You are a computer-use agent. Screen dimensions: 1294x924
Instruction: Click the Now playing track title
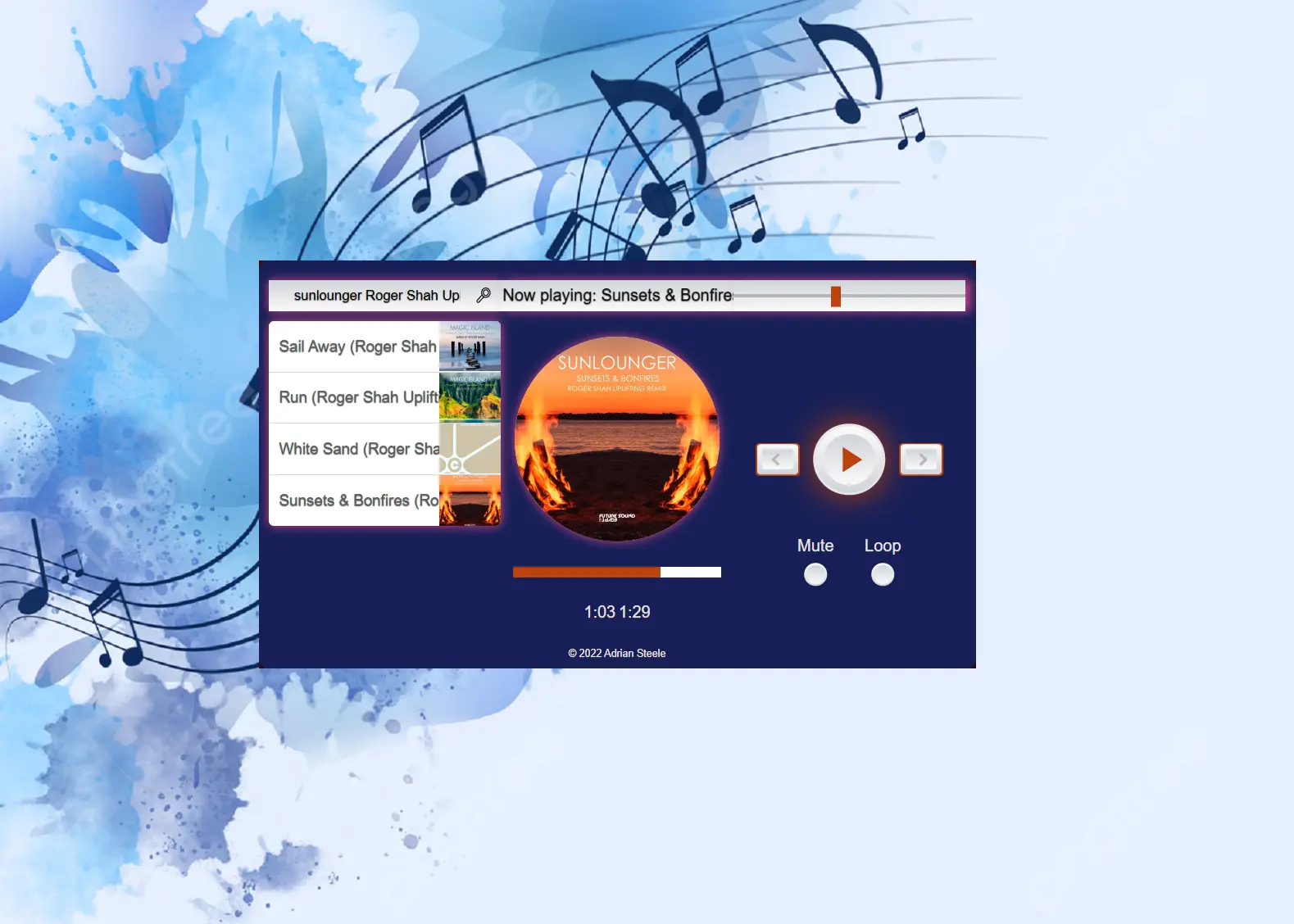[617, 295]
